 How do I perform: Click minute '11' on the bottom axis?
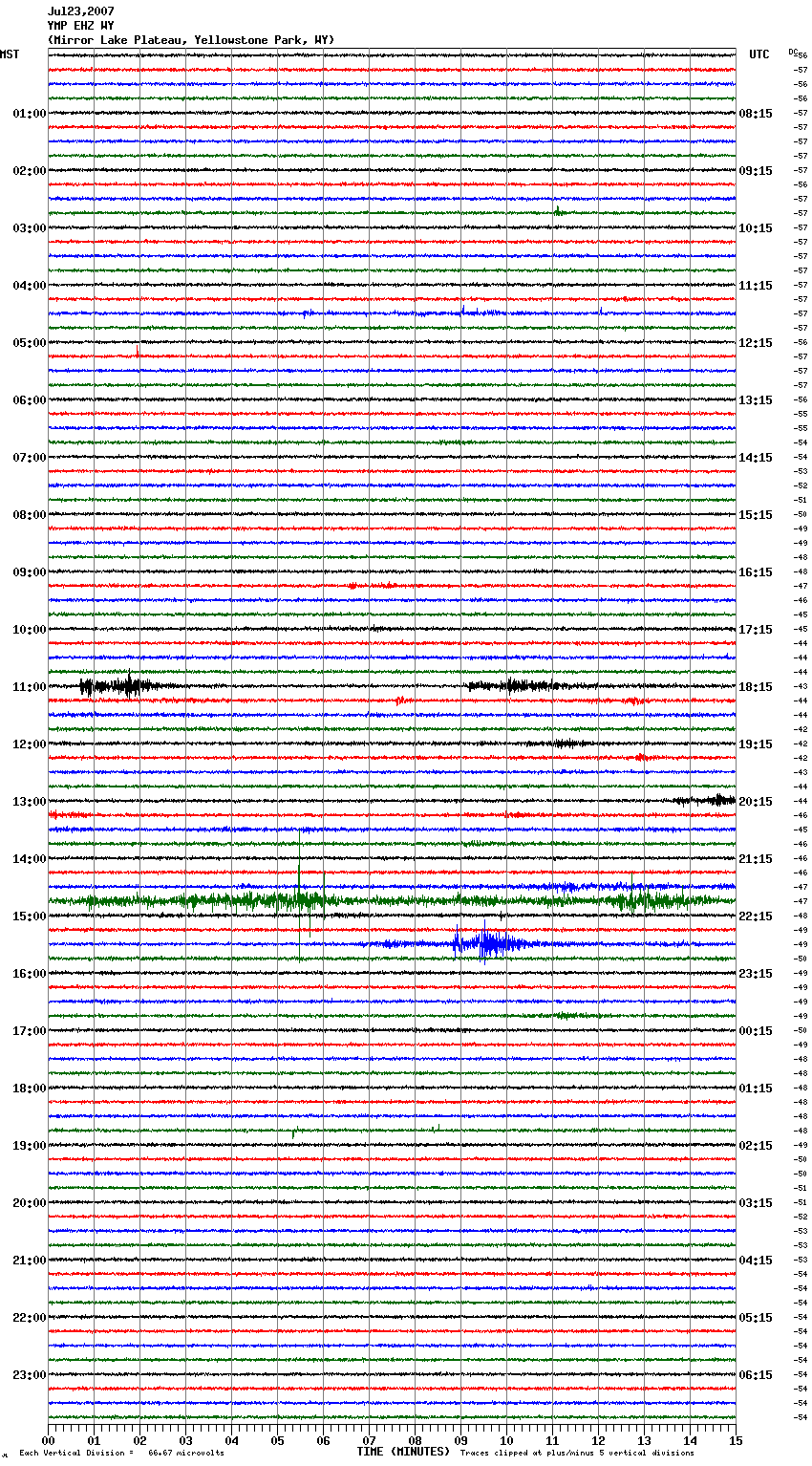(553, 1440)
